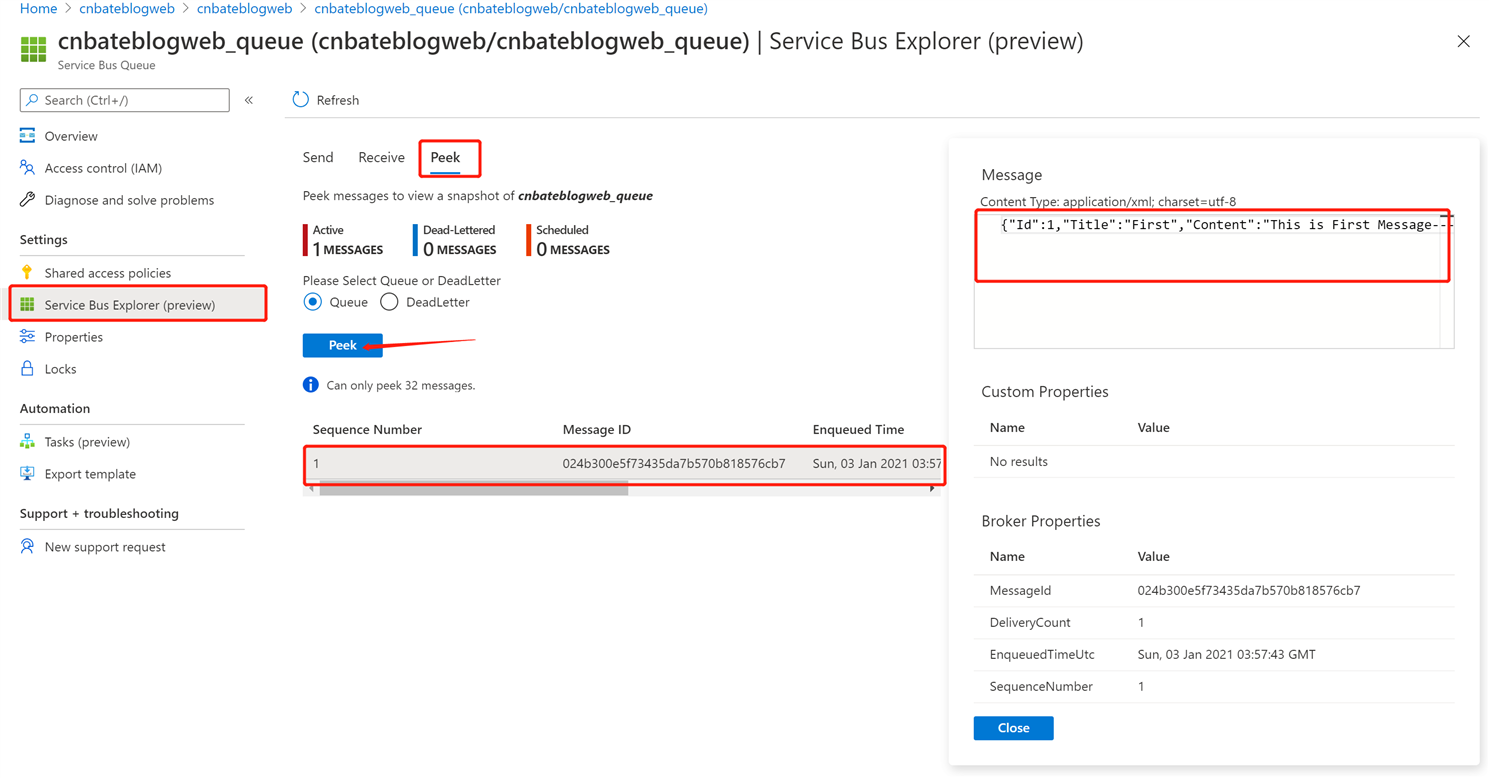Click the search magnifier icon in sidebar
This screenshot has width=1489, height=778.
[x=32, y=100]
